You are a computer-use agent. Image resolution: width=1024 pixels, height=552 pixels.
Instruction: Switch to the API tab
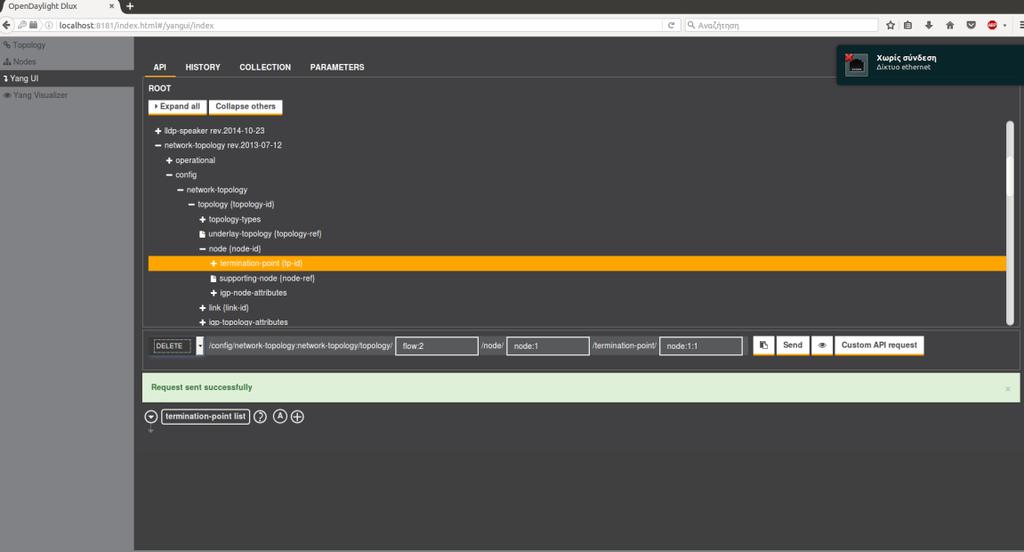159,67
